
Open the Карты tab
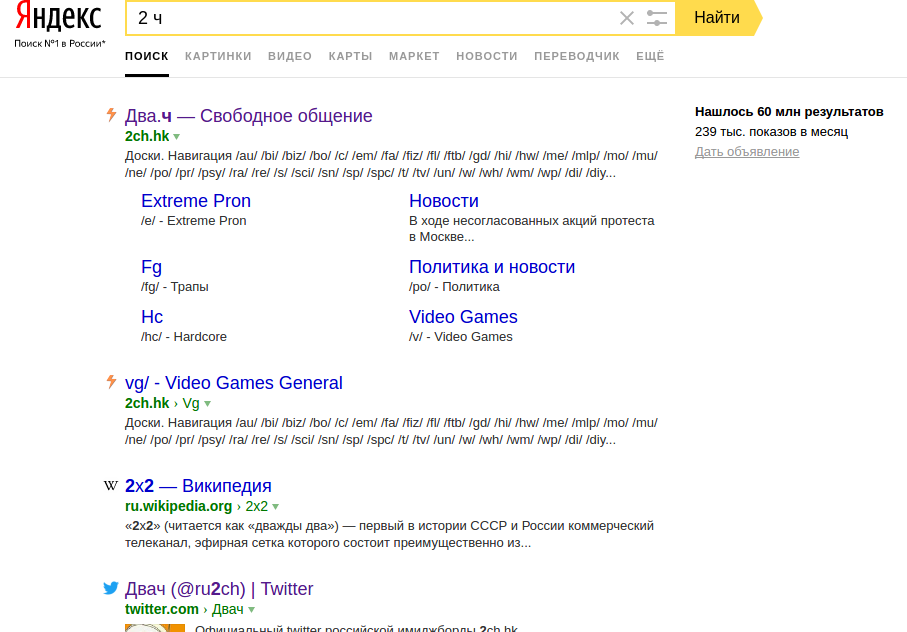pos(351,56)
